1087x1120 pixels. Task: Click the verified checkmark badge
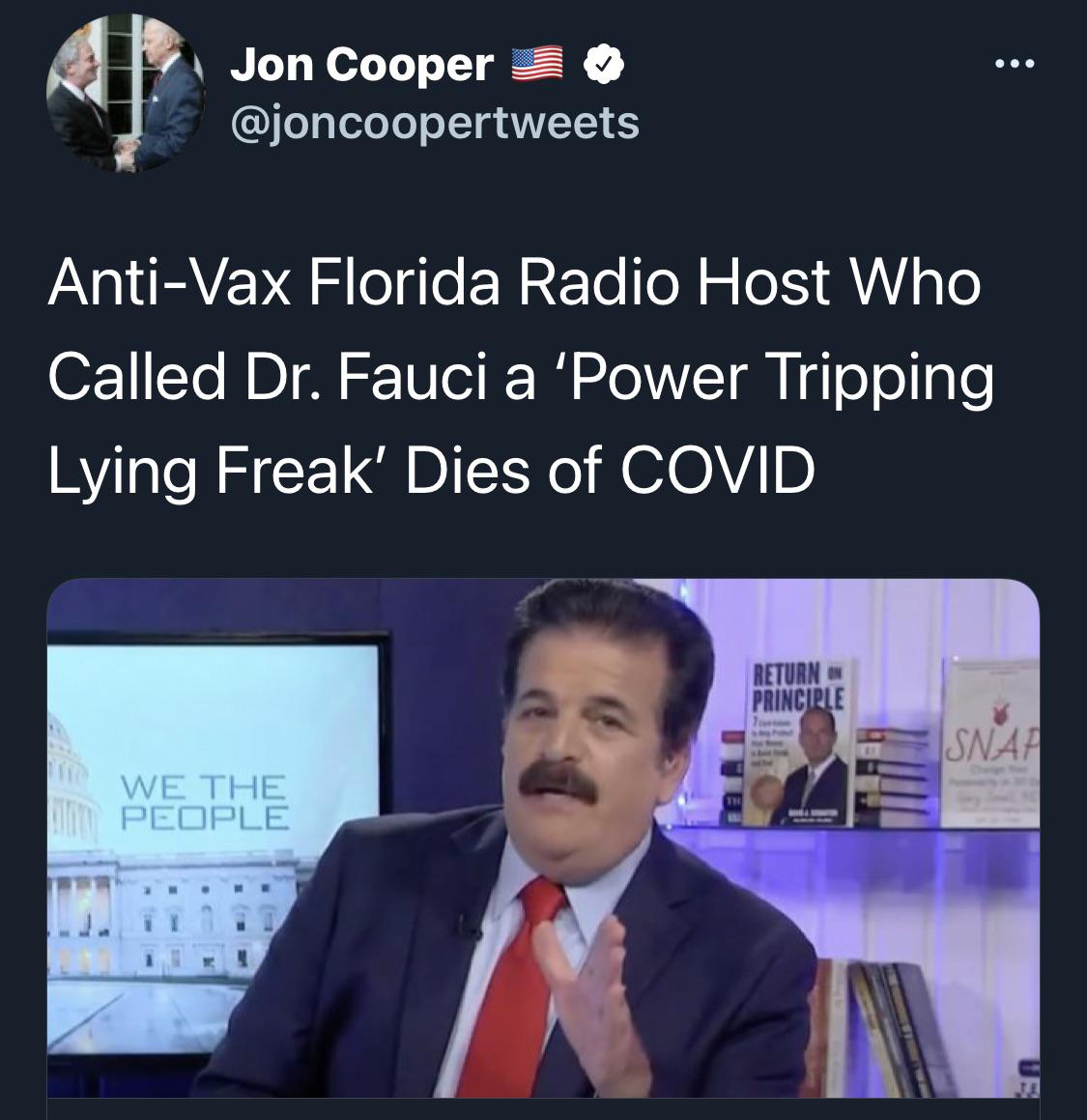[604, 65]
